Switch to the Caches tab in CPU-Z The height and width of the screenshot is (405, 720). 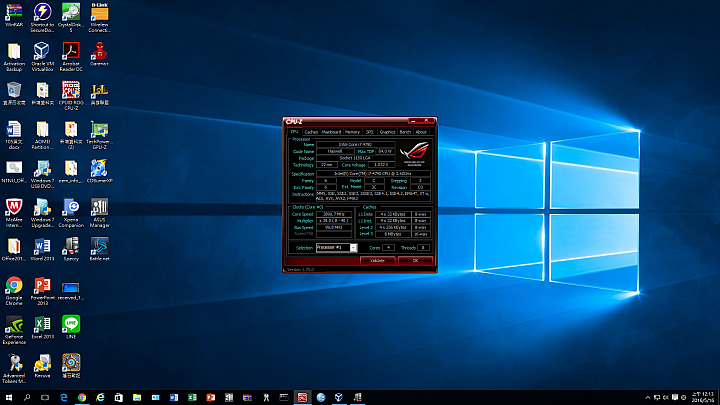311,131
